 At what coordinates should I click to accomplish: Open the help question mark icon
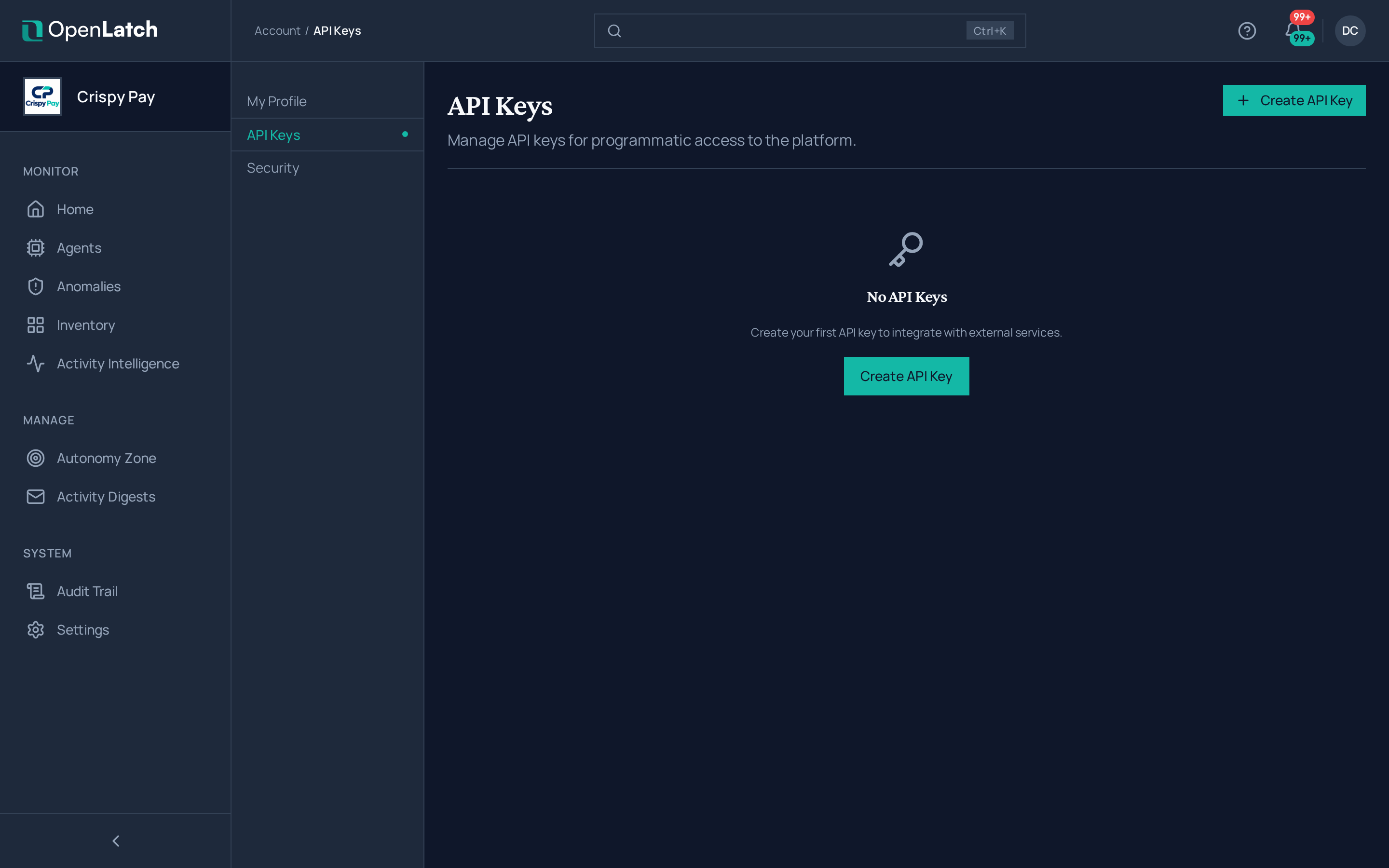point(1247,30)
